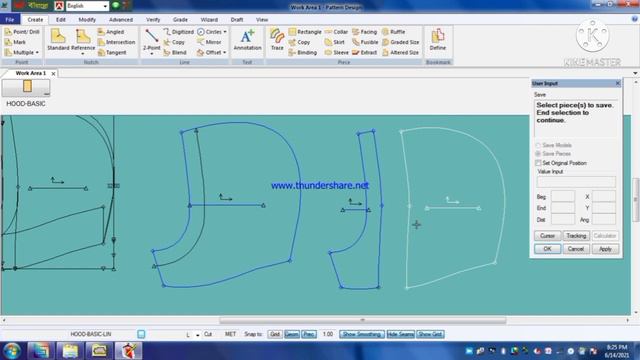Select the Binding piece tool

tap(303, 53)
